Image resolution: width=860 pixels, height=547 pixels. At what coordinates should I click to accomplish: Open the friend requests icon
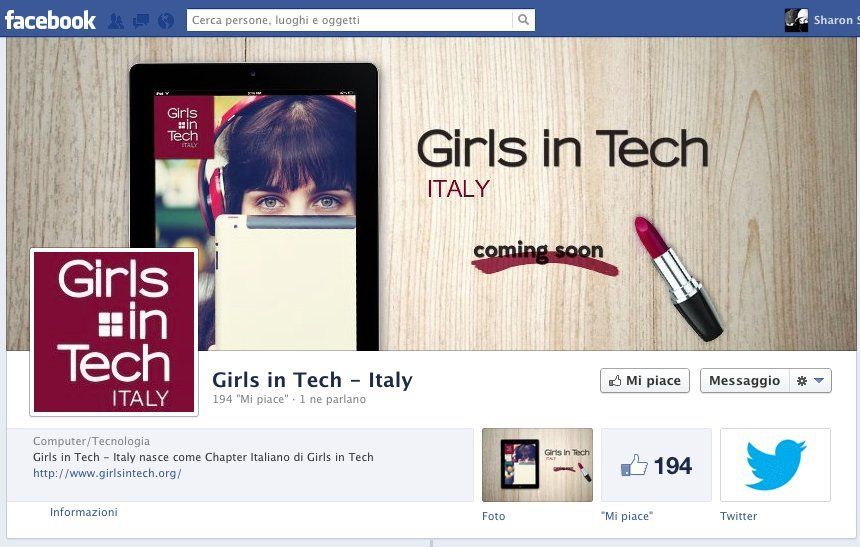(116, 21)
